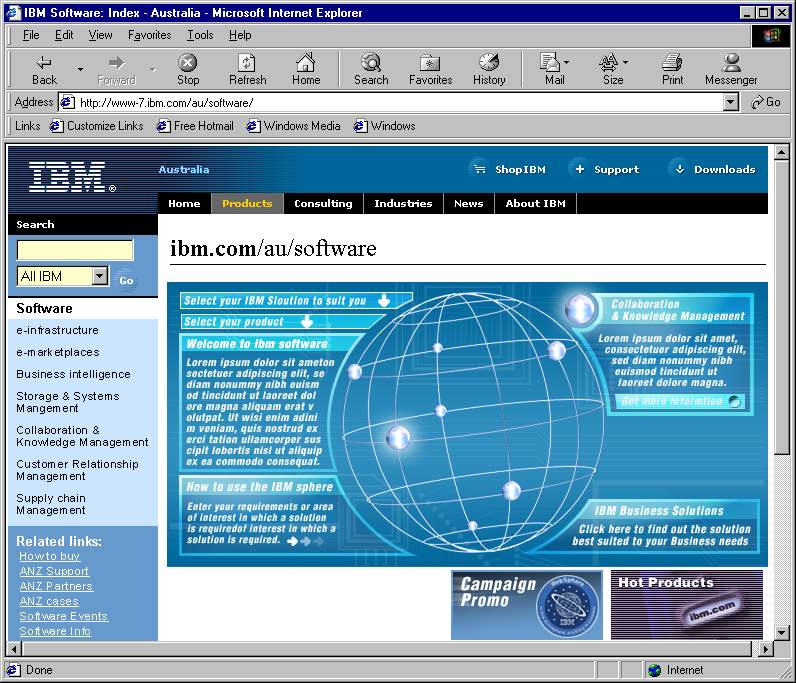The width and height of the screenshot is (796, 683).
Task: Open the Customize Links shortcut
Action: 96,125
